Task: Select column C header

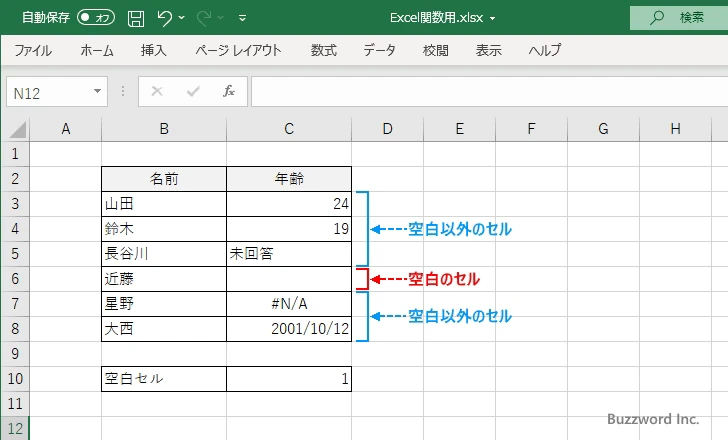Action: pos(289,129)
